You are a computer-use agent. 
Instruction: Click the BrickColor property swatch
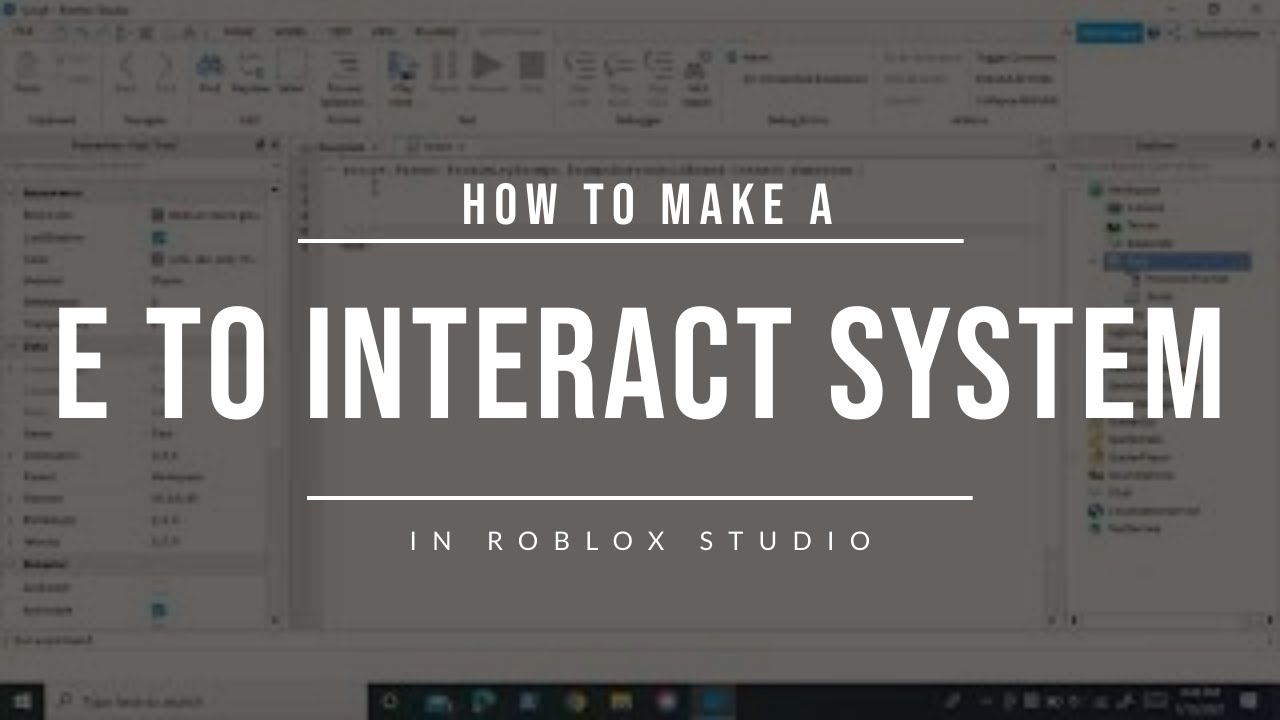(158, 214)
